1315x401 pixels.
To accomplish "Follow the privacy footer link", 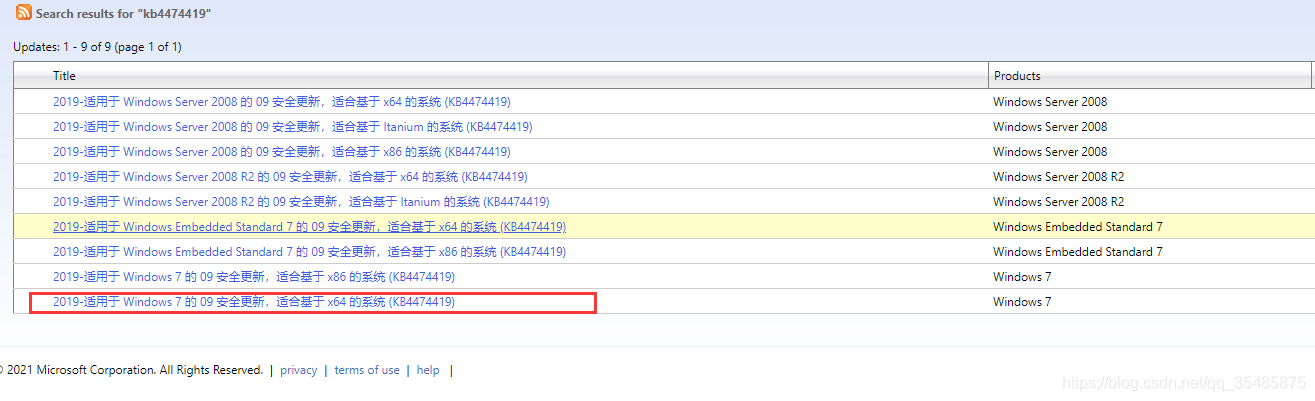I will click(x=299, y=370).
